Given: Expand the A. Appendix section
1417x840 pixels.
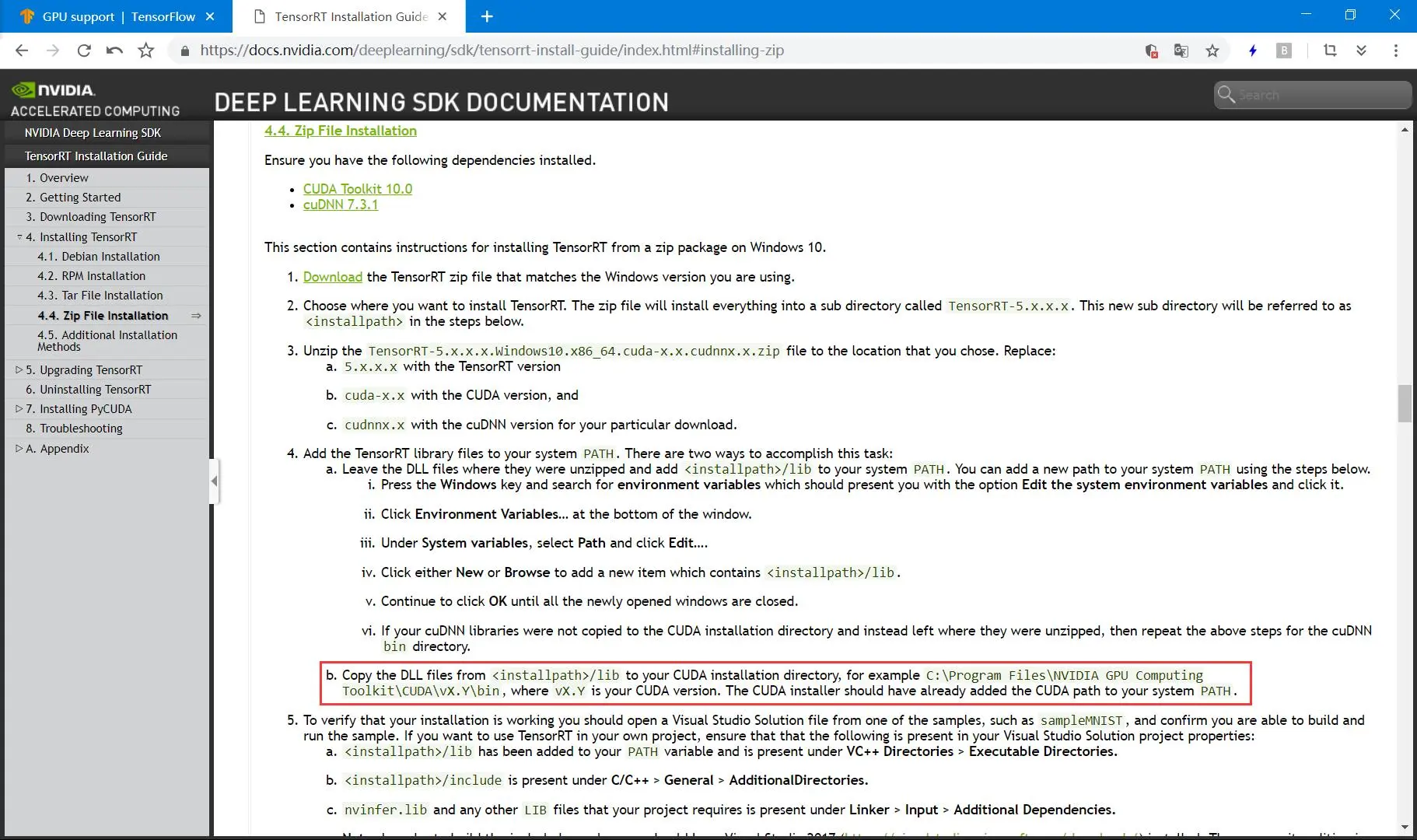Looking at the screenshot, I should pos(19,448).
